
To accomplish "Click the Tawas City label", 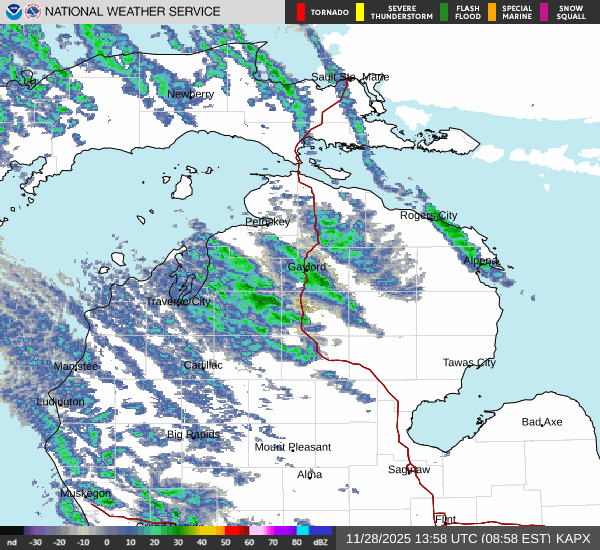I will (x=469, y=362).
